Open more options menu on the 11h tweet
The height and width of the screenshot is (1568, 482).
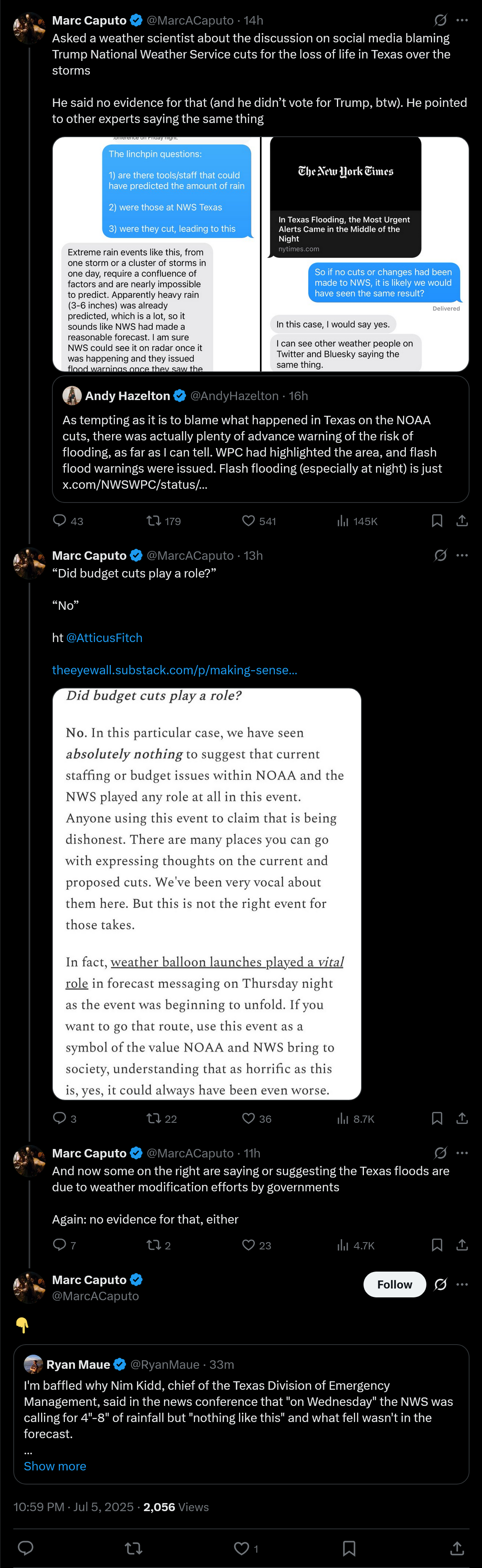coord(462,1153)
